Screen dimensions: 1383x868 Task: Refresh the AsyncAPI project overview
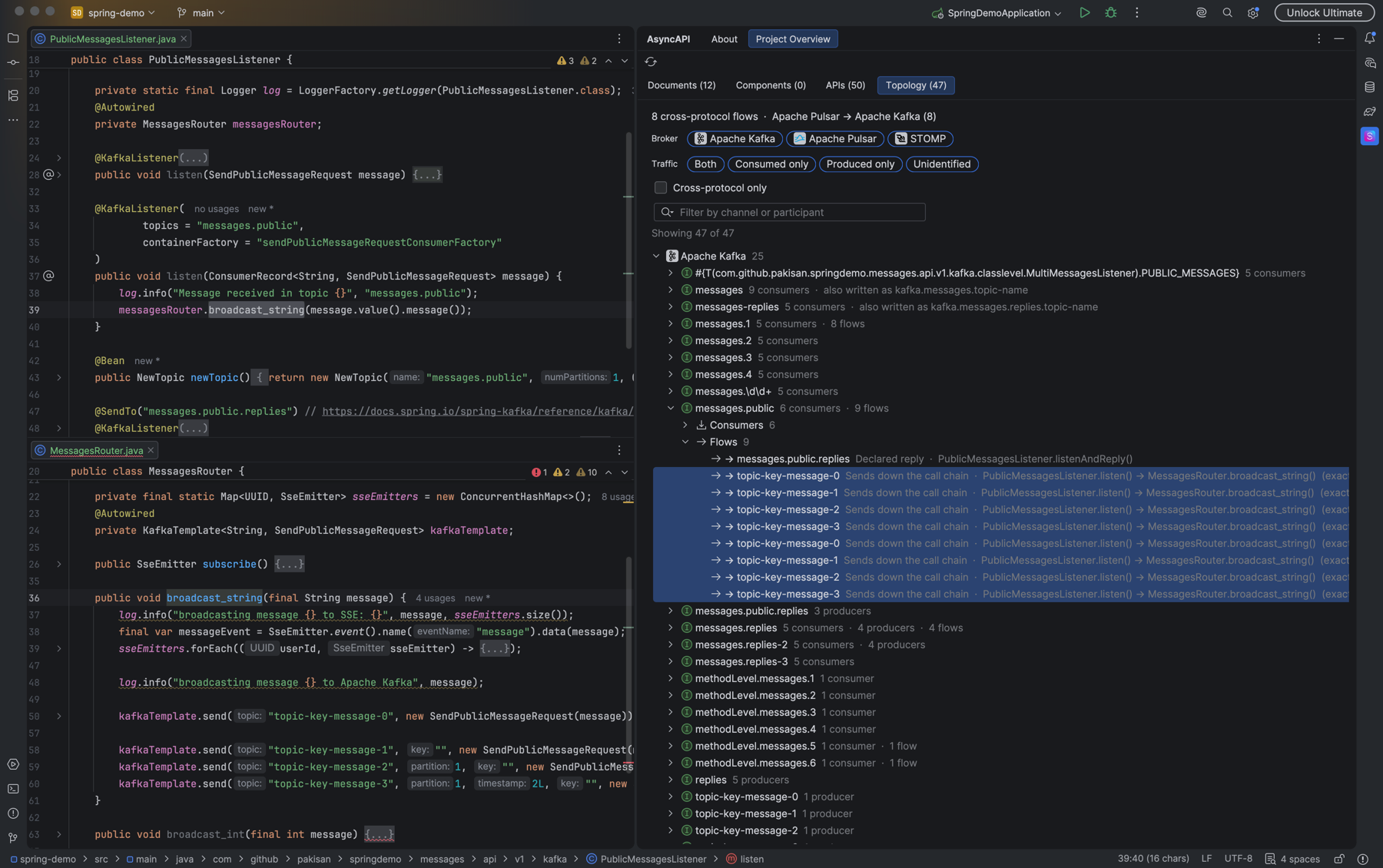click(651, 61)
